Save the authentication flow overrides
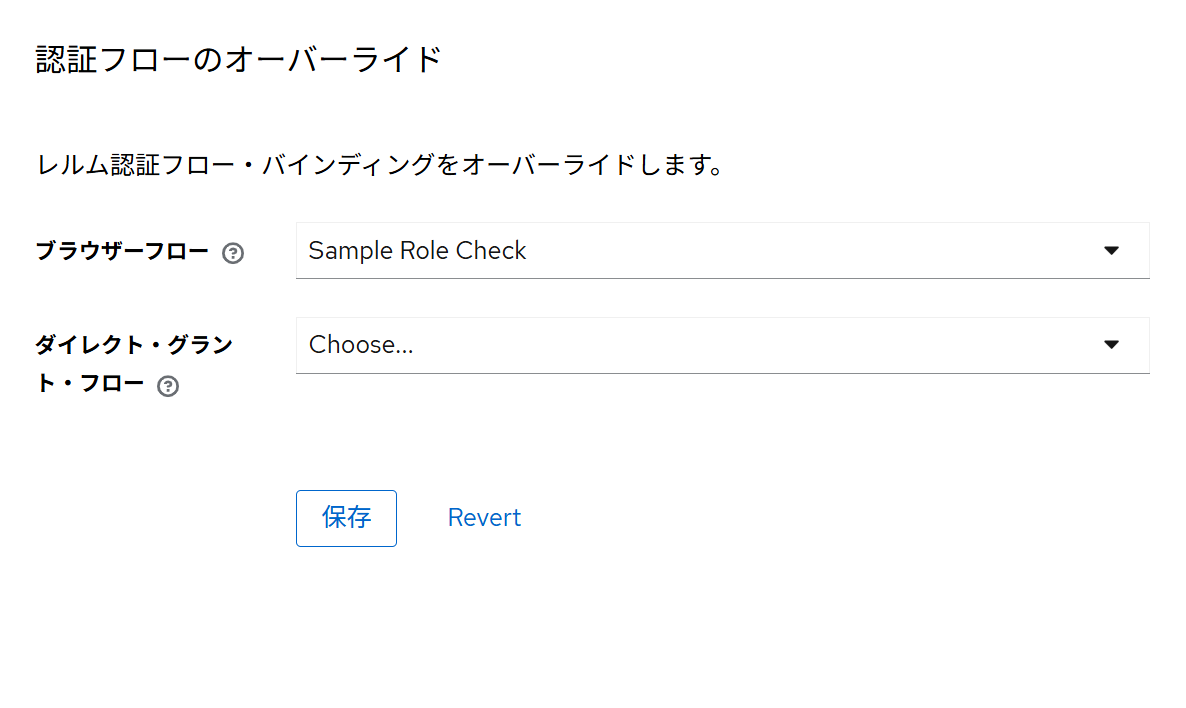Screen dimensions: 1186x708 click(346, 518)
